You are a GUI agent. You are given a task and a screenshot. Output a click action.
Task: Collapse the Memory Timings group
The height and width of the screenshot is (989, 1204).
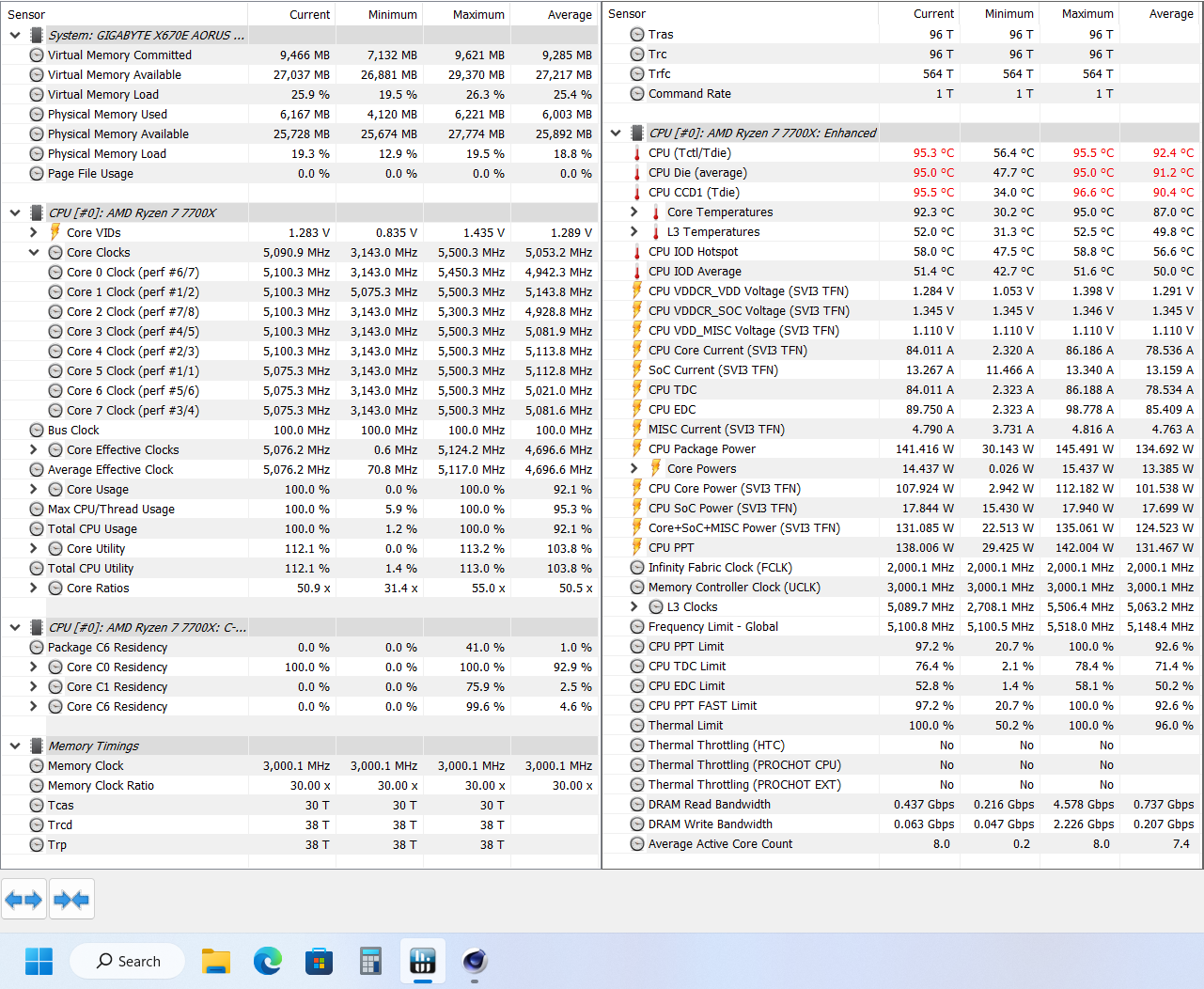(15, 746)
